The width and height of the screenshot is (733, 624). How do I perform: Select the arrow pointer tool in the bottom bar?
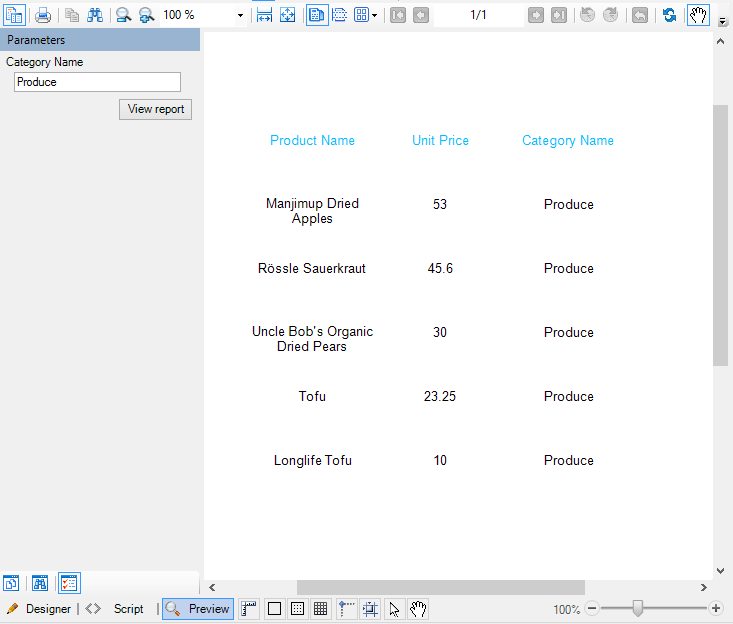394,609
